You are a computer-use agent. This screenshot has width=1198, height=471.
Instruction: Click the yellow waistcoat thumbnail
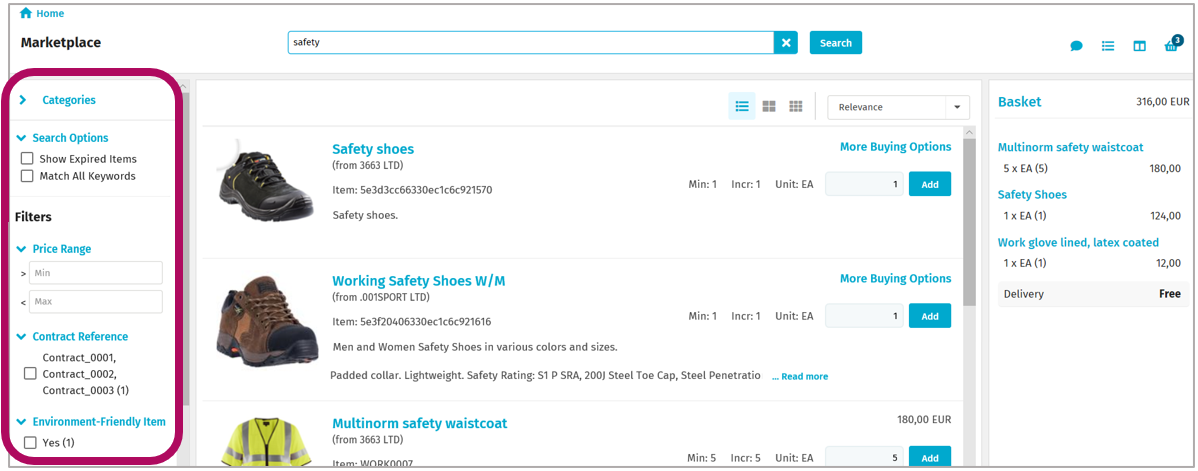(x=265, y=442)
